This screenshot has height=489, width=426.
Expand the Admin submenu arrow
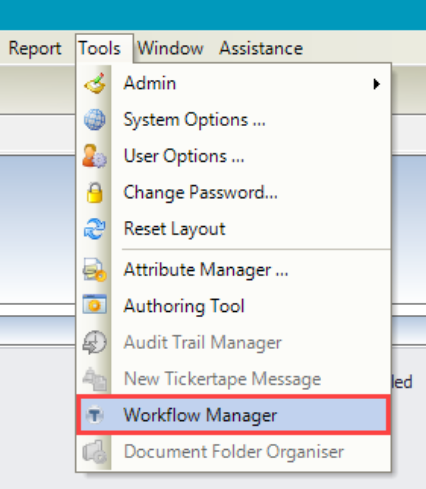[377, 84]
